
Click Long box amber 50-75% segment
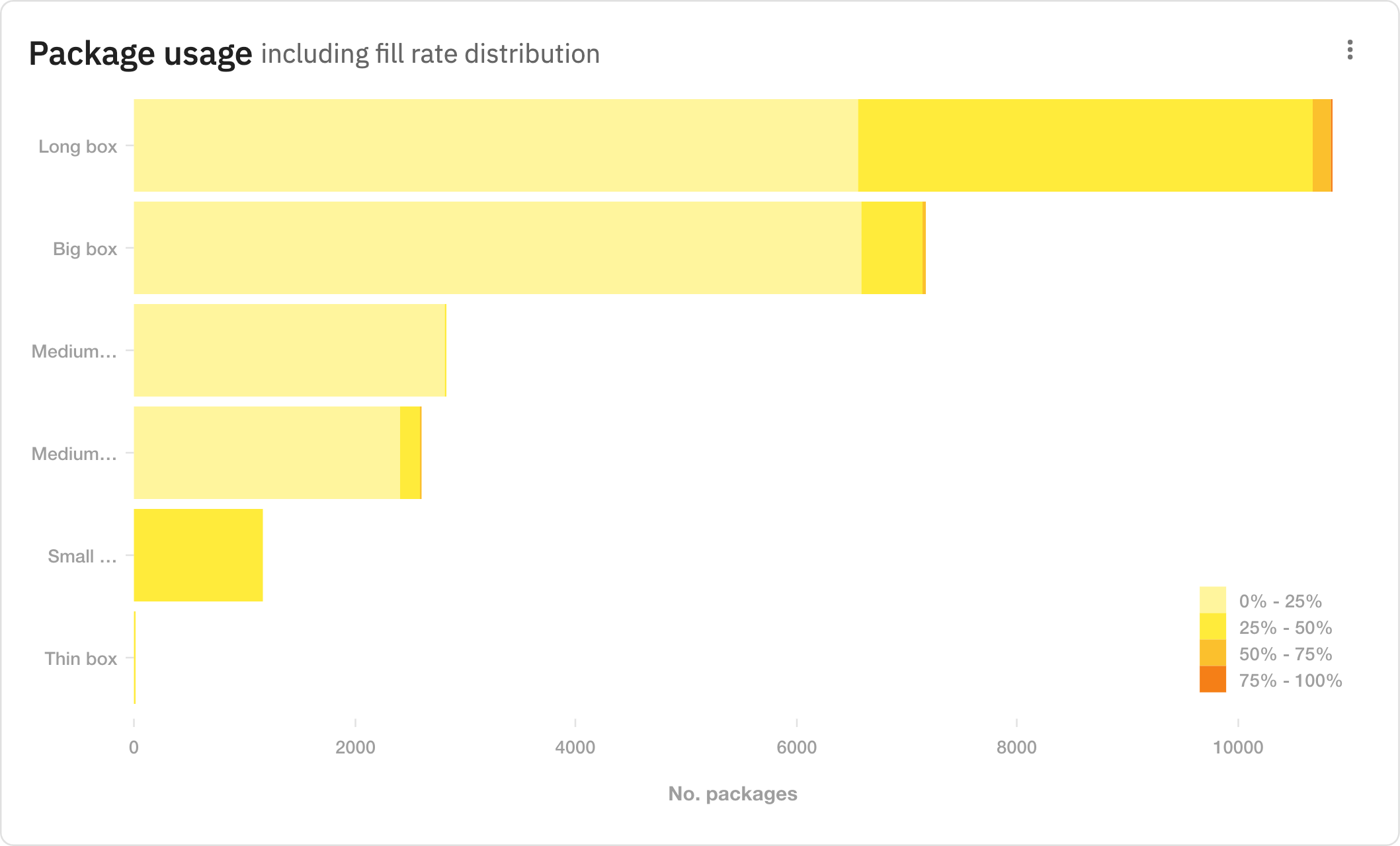pyautogui.click(x=1321, y=145)
